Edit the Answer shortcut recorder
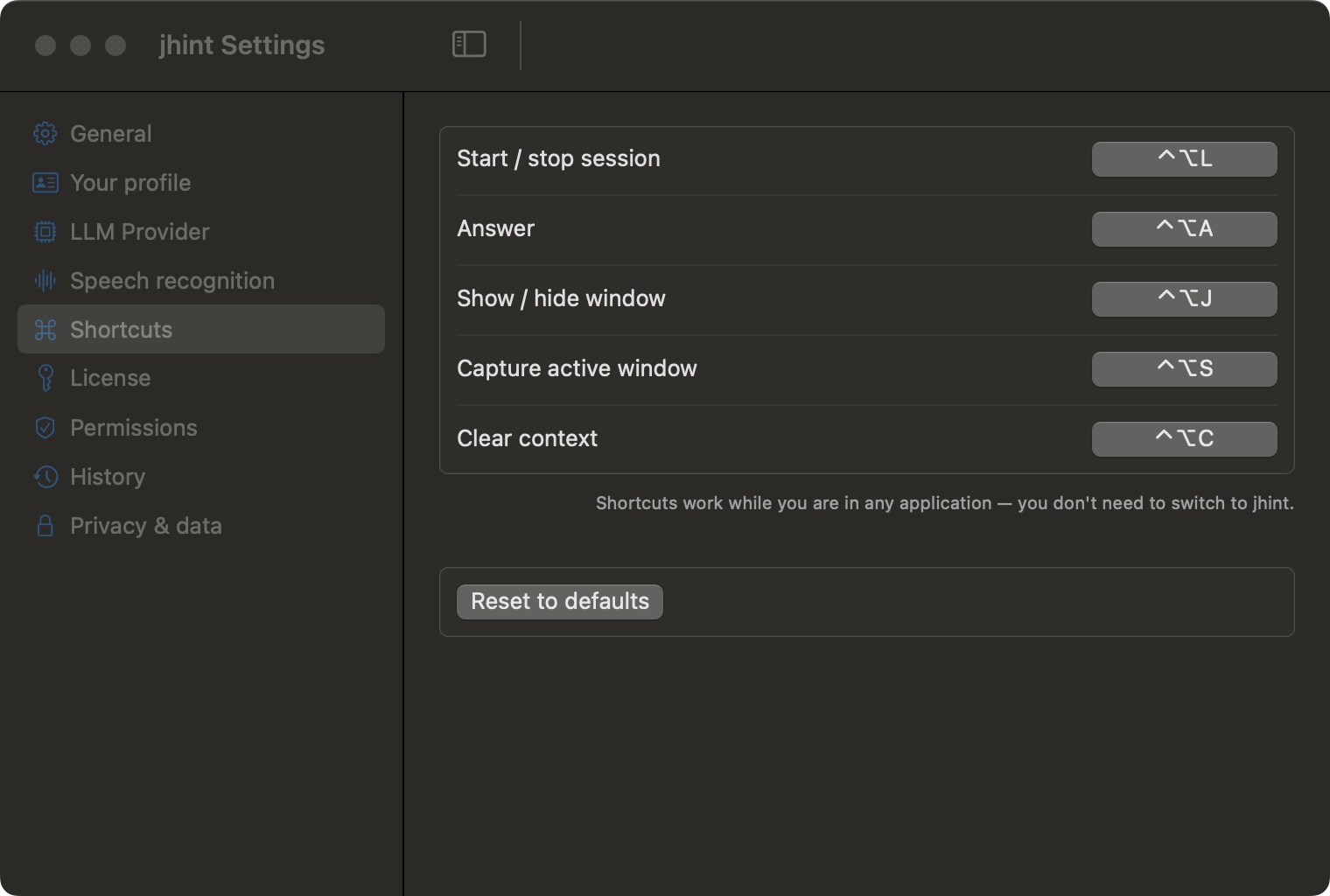The image size is (1330, 896). pos(1184,229)
